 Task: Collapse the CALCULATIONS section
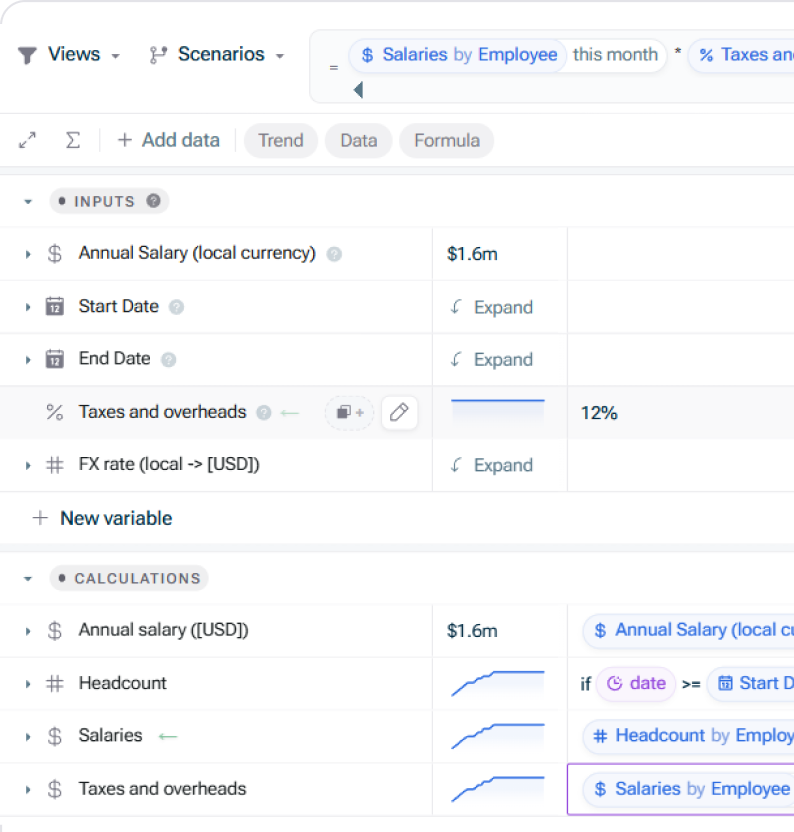coord(28,579)
